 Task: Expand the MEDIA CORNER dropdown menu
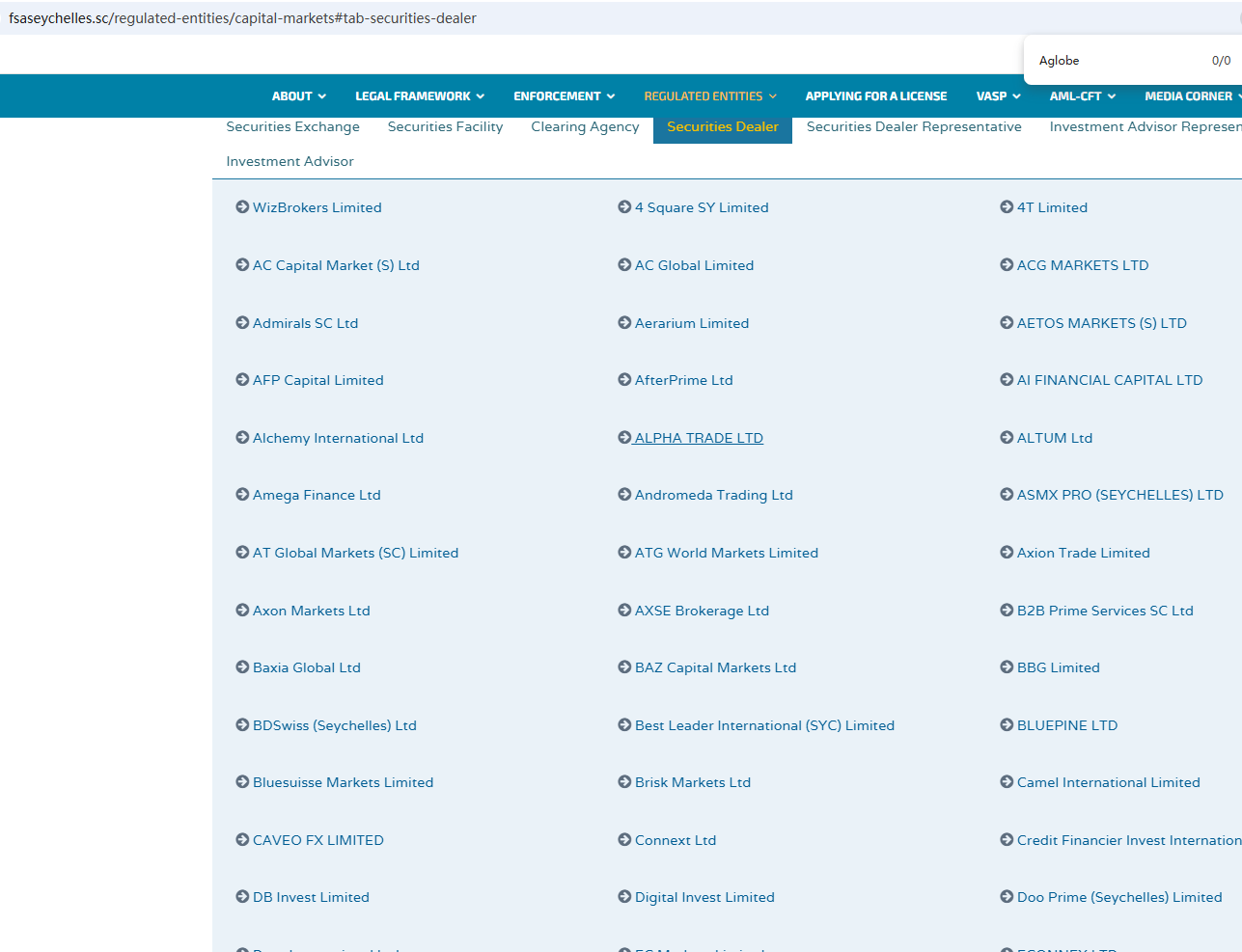click(1193, 96)
